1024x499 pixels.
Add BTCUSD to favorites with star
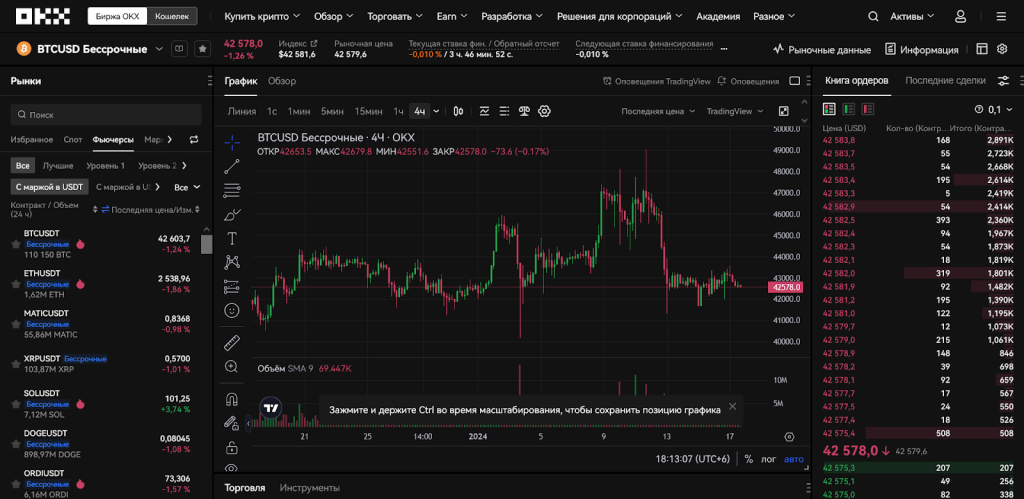[202, 49]
